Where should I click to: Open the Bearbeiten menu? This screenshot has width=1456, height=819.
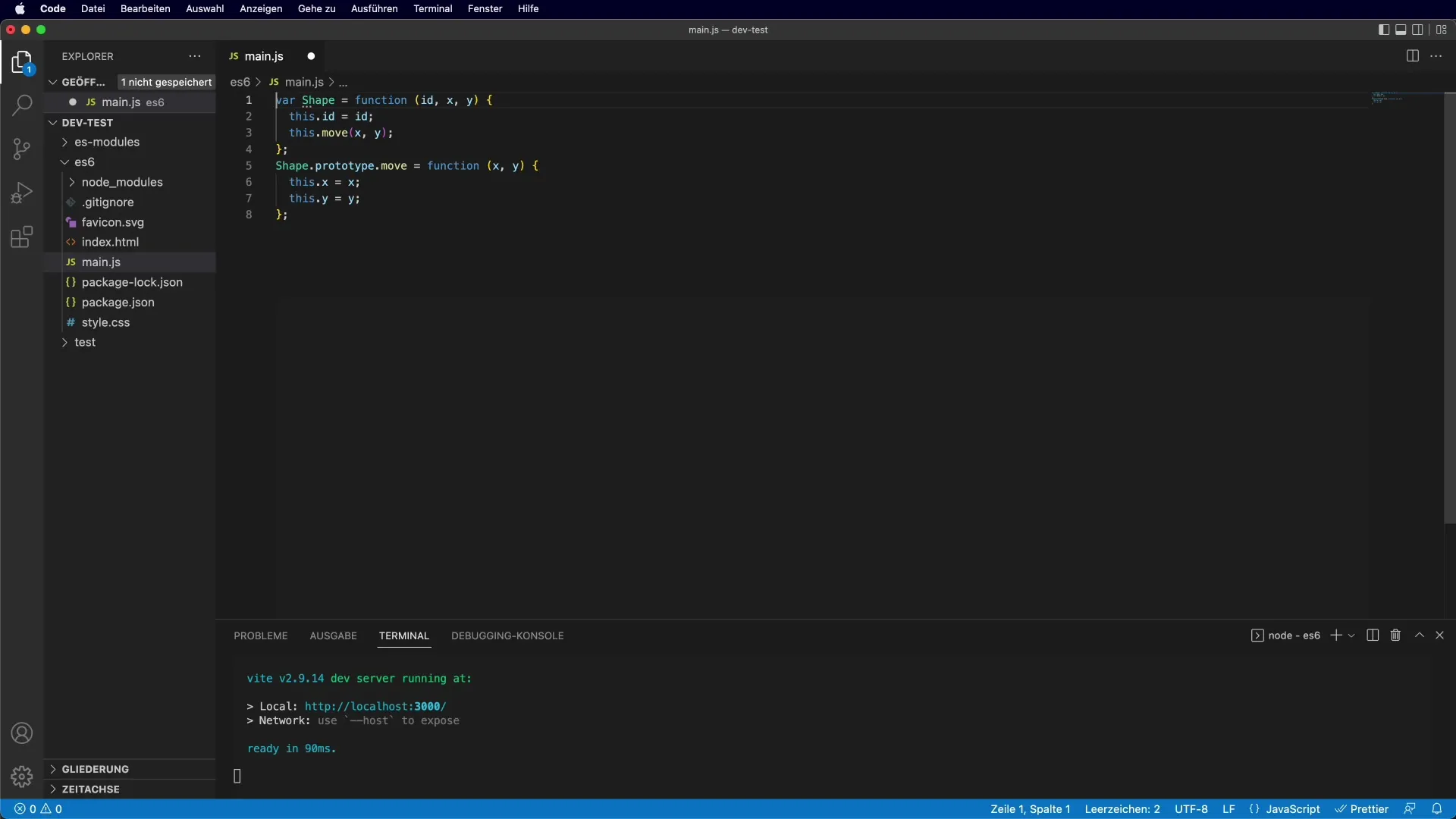(146, 8)
